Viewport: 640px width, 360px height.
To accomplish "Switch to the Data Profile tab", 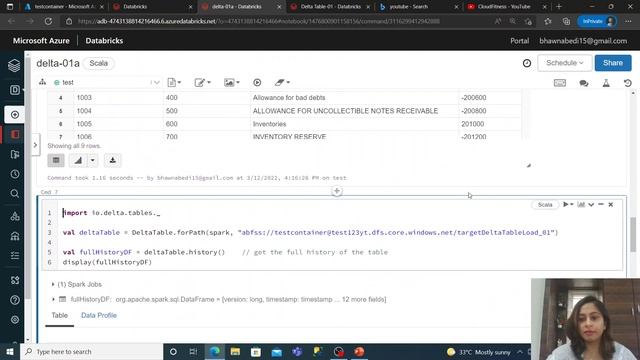I will tap(99, 316).
